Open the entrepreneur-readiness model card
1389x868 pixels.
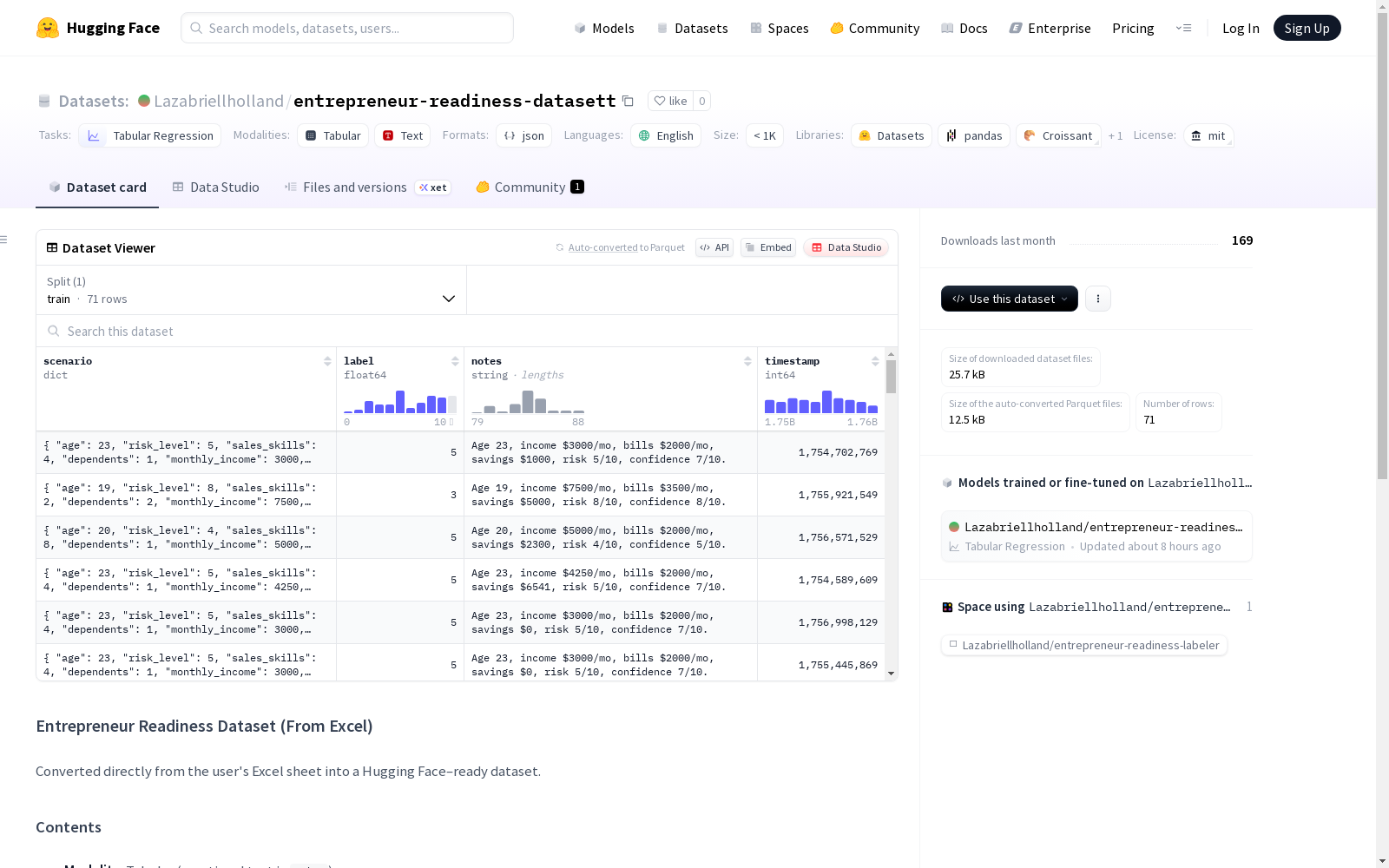coord(1096,536)
